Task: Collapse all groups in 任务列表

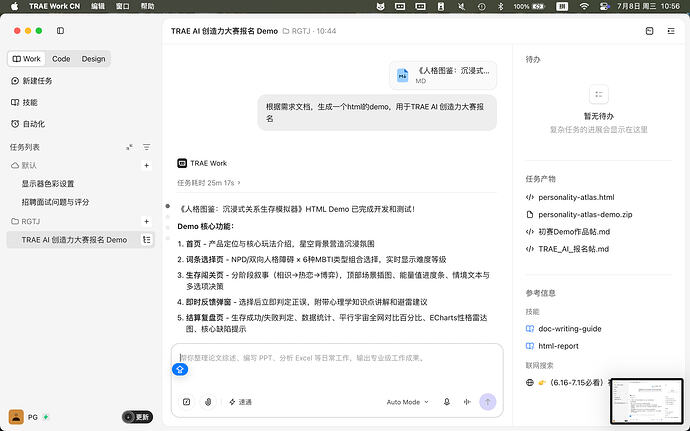Action: coord(129,147)
